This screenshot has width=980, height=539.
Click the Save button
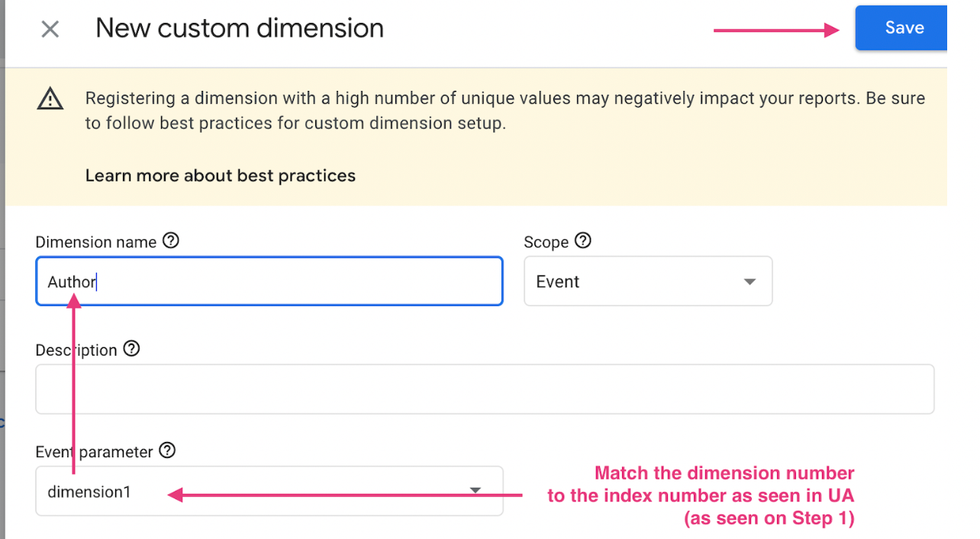[902, 28]
